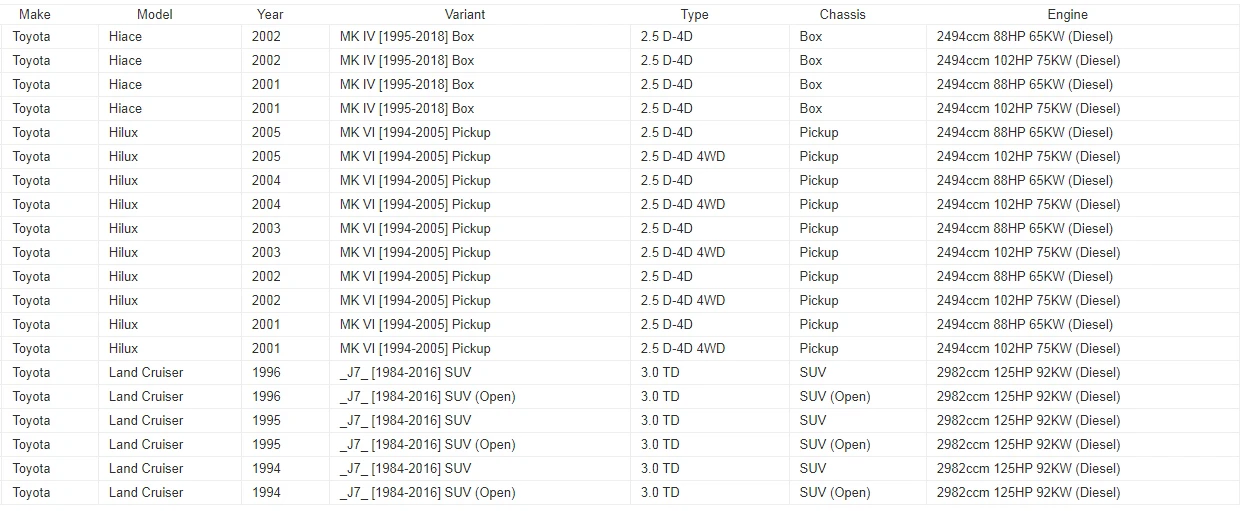Click the Chassis column header

(842, 14)
